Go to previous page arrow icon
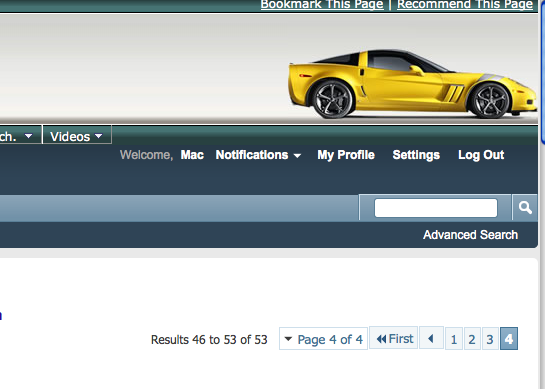Viewport: 545px width, 389px height. (431, 338)
